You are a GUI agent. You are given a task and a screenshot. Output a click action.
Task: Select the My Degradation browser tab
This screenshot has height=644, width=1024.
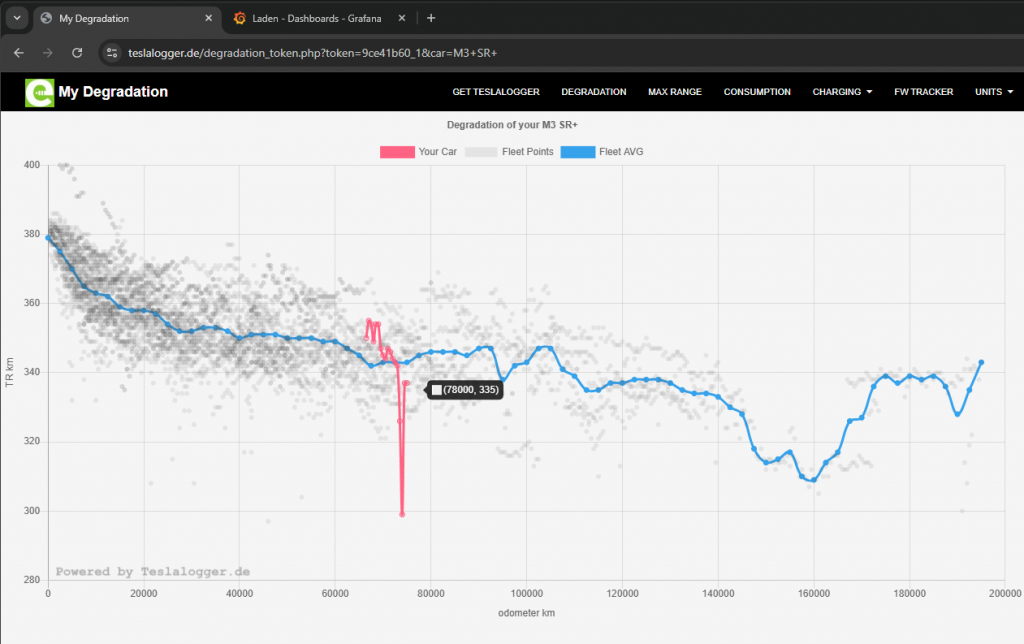coord(126,18)
